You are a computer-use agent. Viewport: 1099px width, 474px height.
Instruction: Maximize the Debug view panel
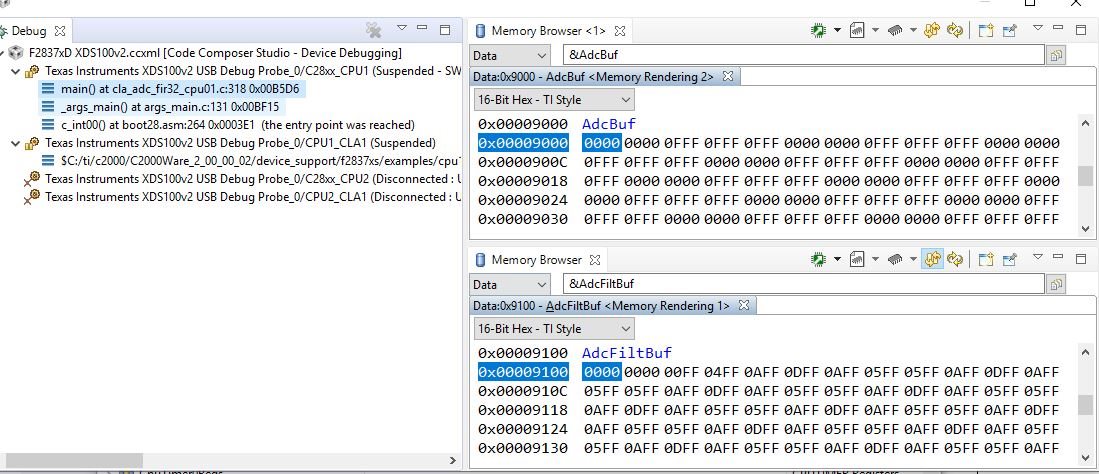pos(445,29)
